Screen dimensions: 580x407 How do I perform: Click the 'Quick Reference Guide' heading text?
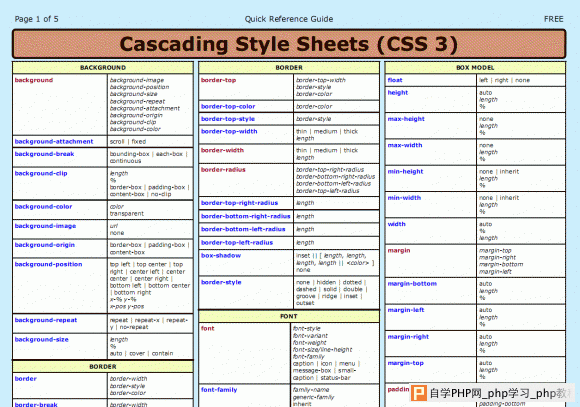[289, 19]
